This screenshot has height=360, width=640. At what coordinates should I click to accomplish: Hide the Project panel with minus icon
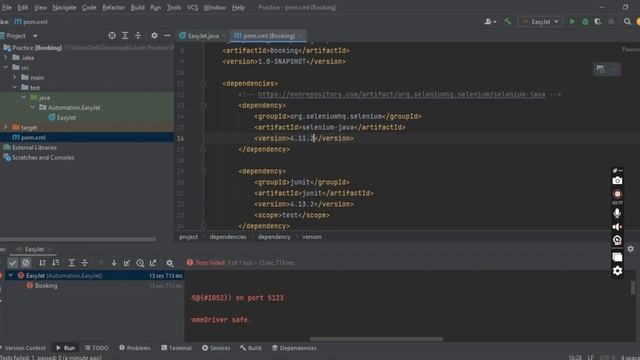[x=167, y=36]
